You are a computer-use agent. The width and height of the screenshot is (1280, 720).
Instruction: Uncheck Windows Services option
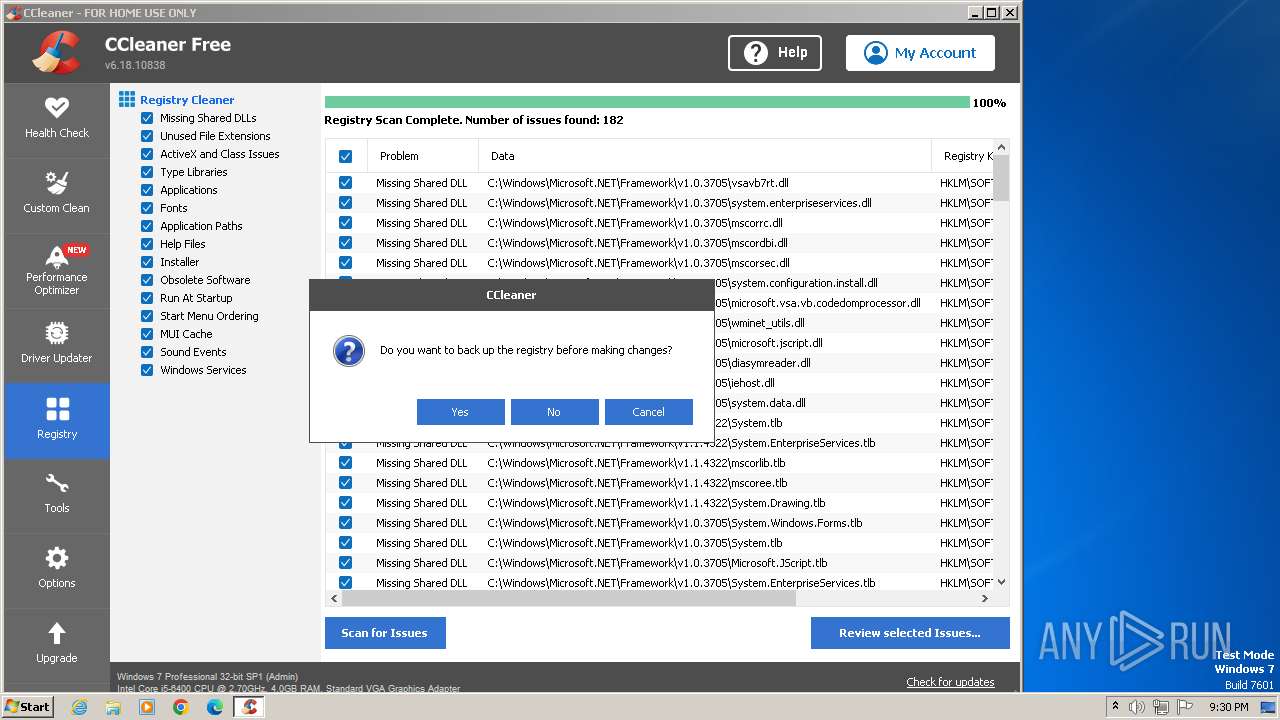point(147,370)
